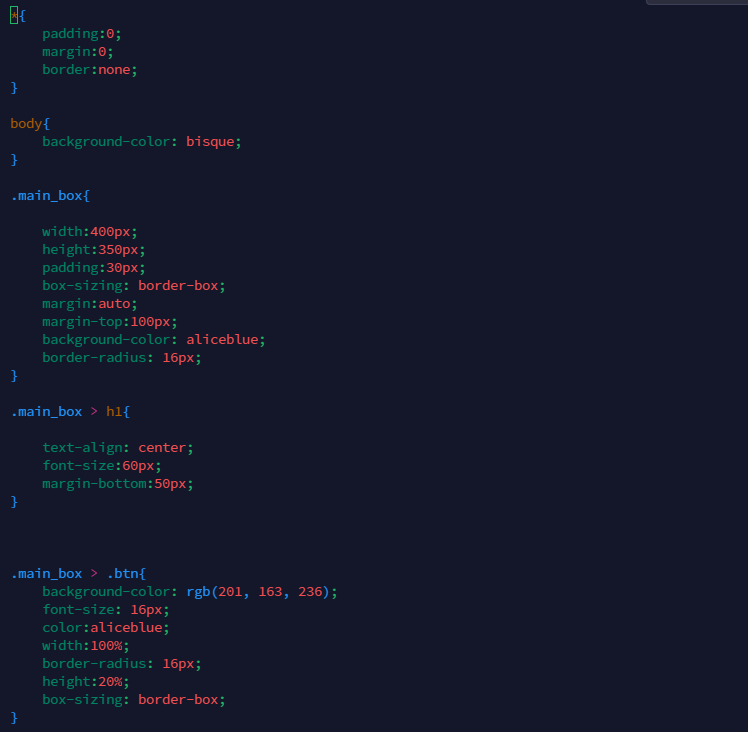Image resolution: width=748 pixels, height=732 pixels.
Task: Click the 'height:20%;' declaration
Action: (86, 681)
